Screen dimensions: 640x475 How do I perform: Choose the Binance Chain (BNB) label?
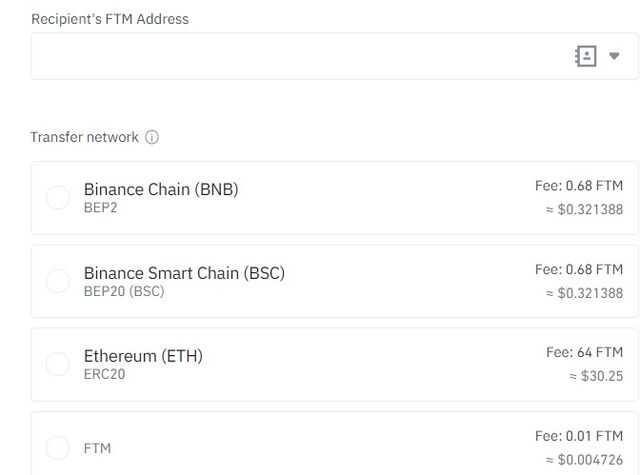pos(161,189)
